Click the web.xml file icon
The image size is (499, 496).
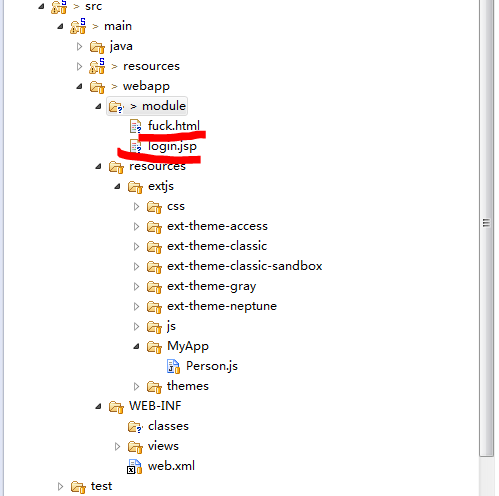135,467
